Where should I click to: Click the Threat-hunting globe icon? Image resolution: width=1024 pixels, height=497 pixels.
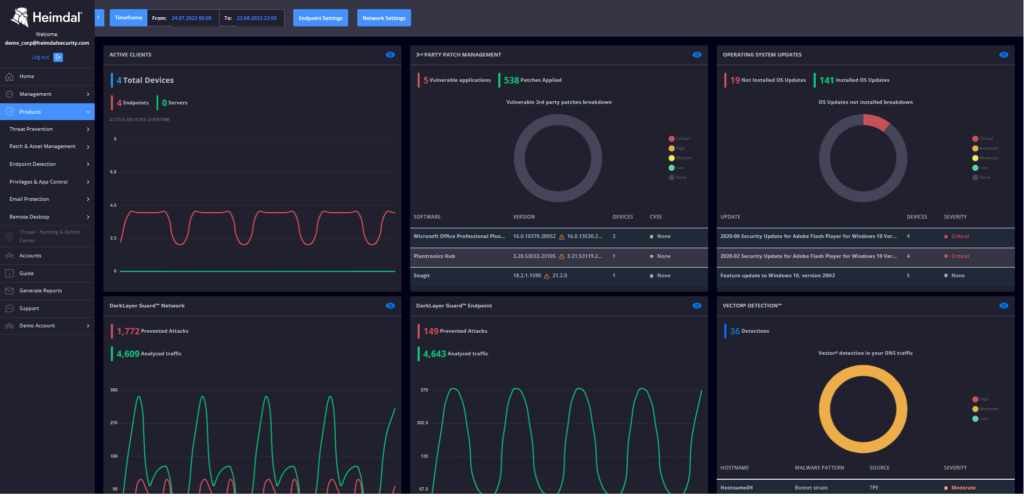coord(9,236)
